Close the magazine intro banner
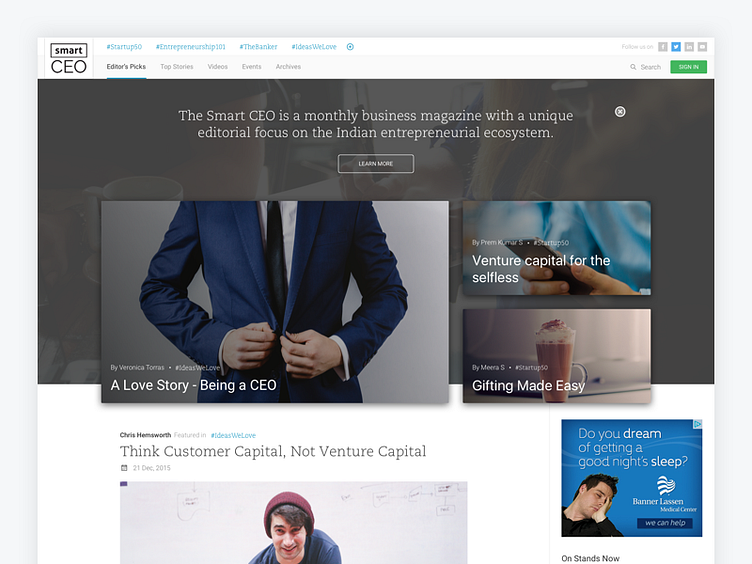 point(620,112)
